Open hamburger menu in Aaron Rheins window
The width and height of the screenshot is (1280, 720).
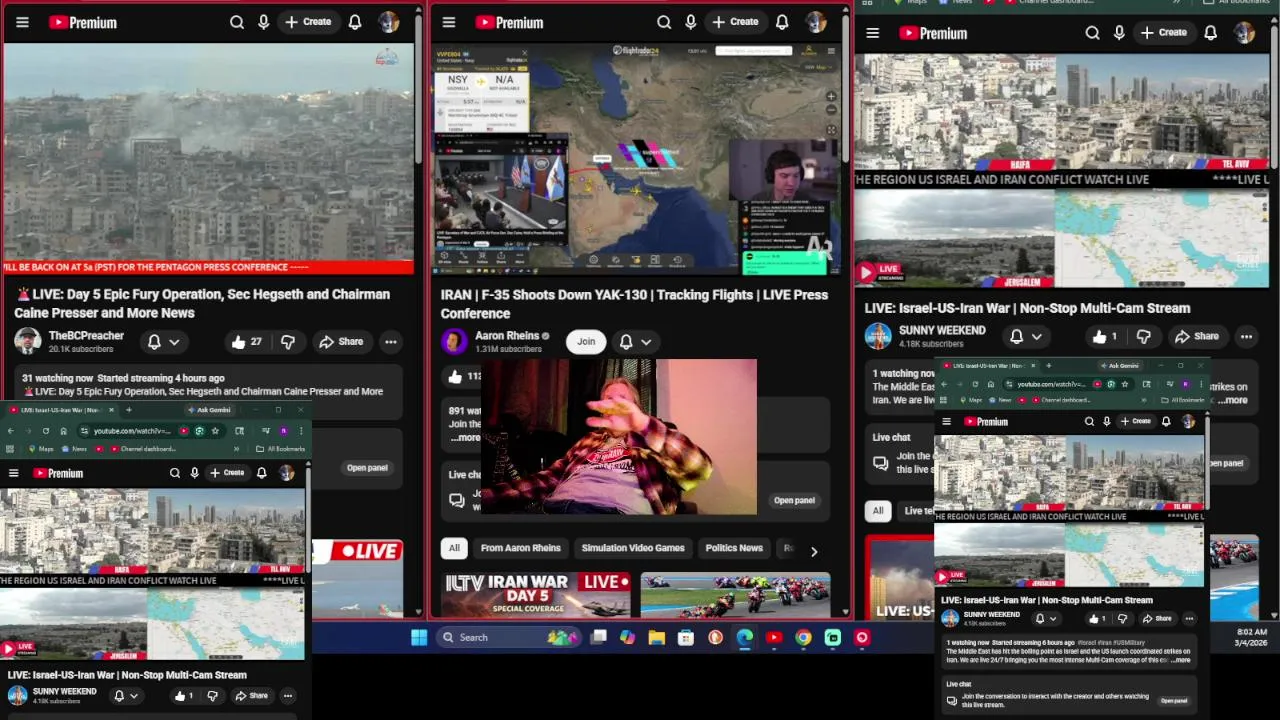449,22
